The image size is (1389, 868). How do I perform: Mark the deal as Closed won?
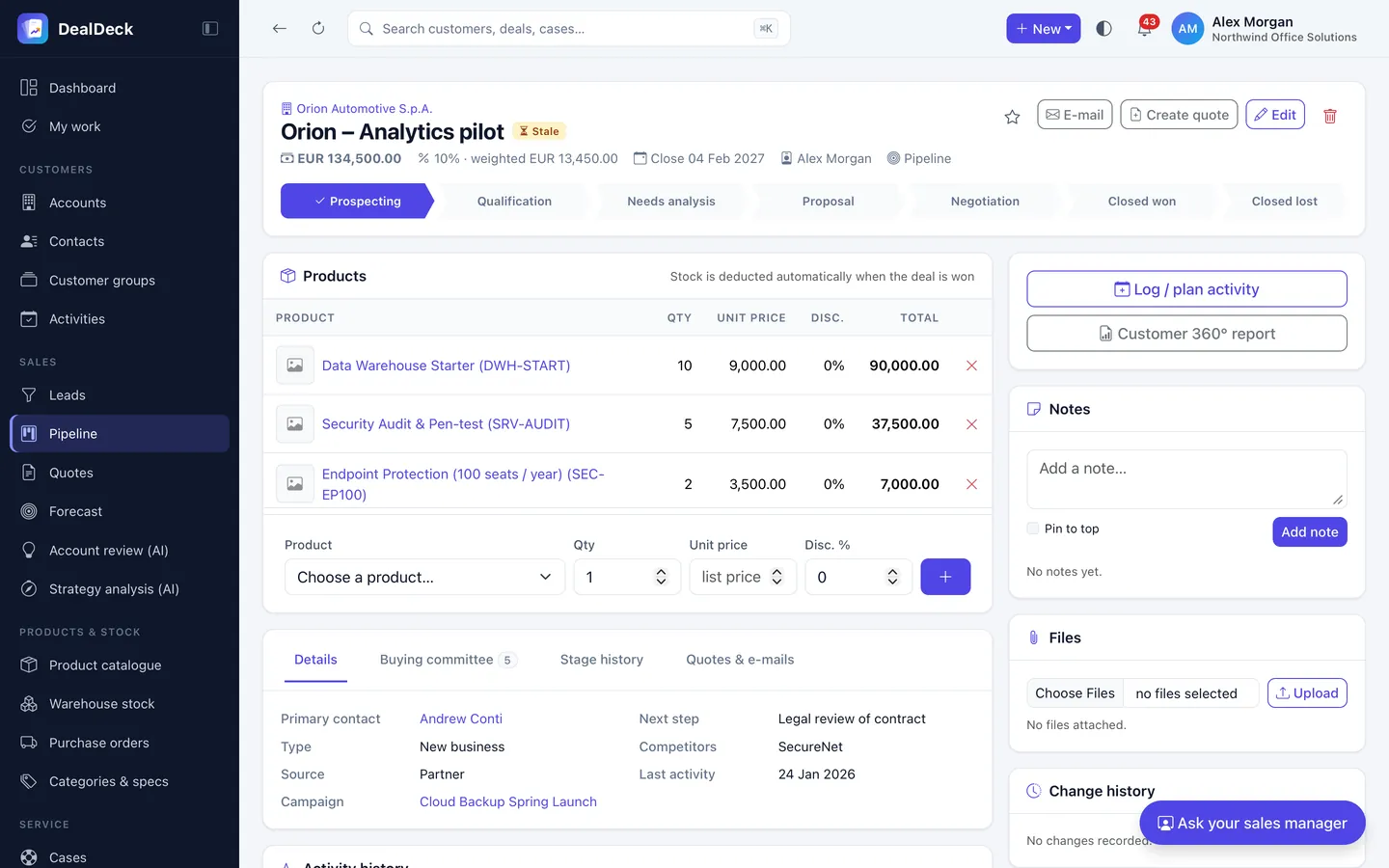coord(1141,202)
